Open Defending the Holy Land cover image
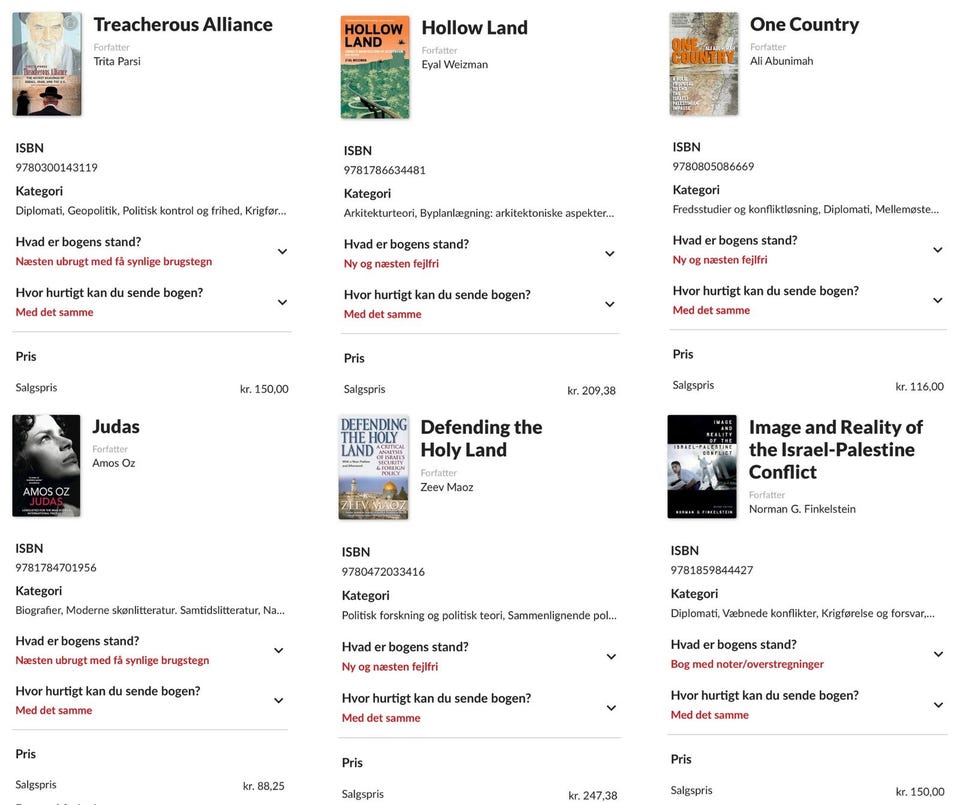 pyautogui.click(x=374, y=467)
